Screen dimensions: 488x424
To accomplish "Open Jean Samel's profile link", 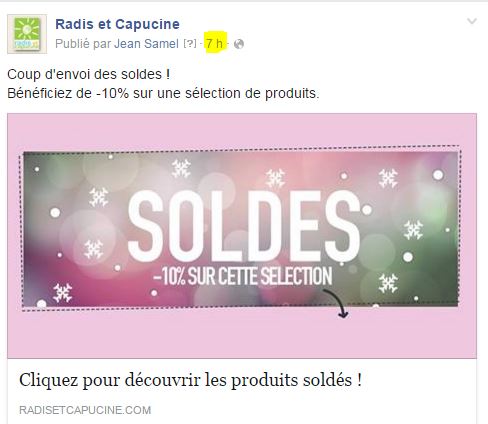I will [x=146, y=44].
